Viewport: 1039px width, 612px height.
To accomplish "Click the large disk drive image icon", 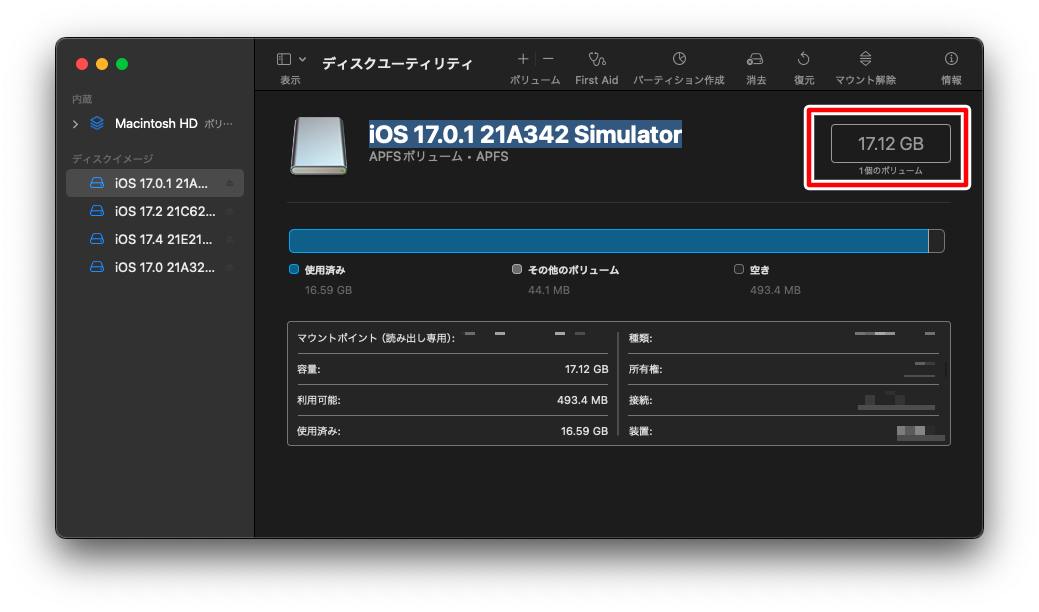I will [319, 146].
